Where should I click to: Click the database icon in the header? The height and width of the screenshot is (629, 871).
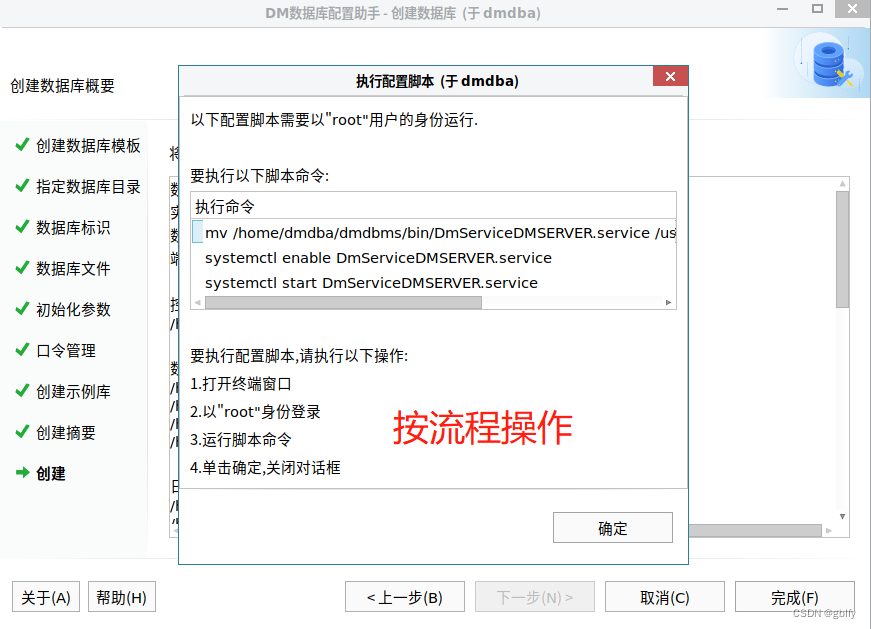coord(830,65)
